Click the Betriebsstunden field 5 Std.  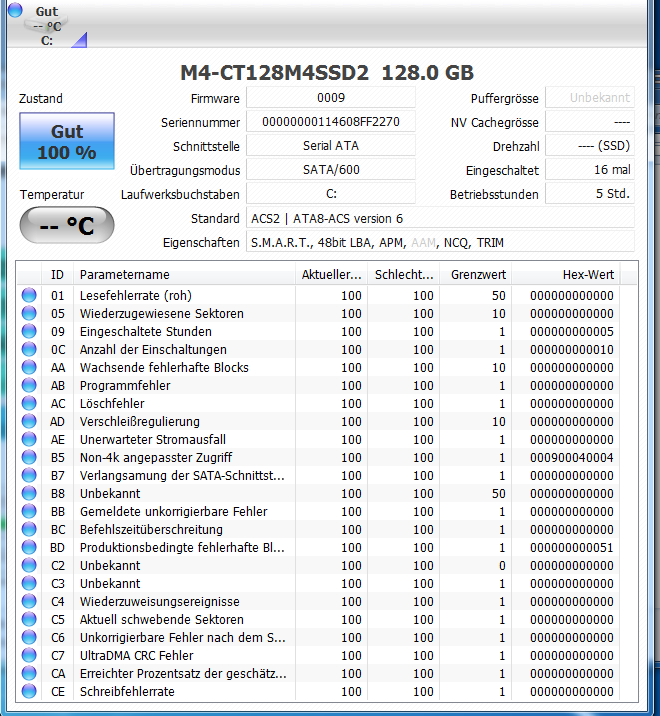[590, 194]
